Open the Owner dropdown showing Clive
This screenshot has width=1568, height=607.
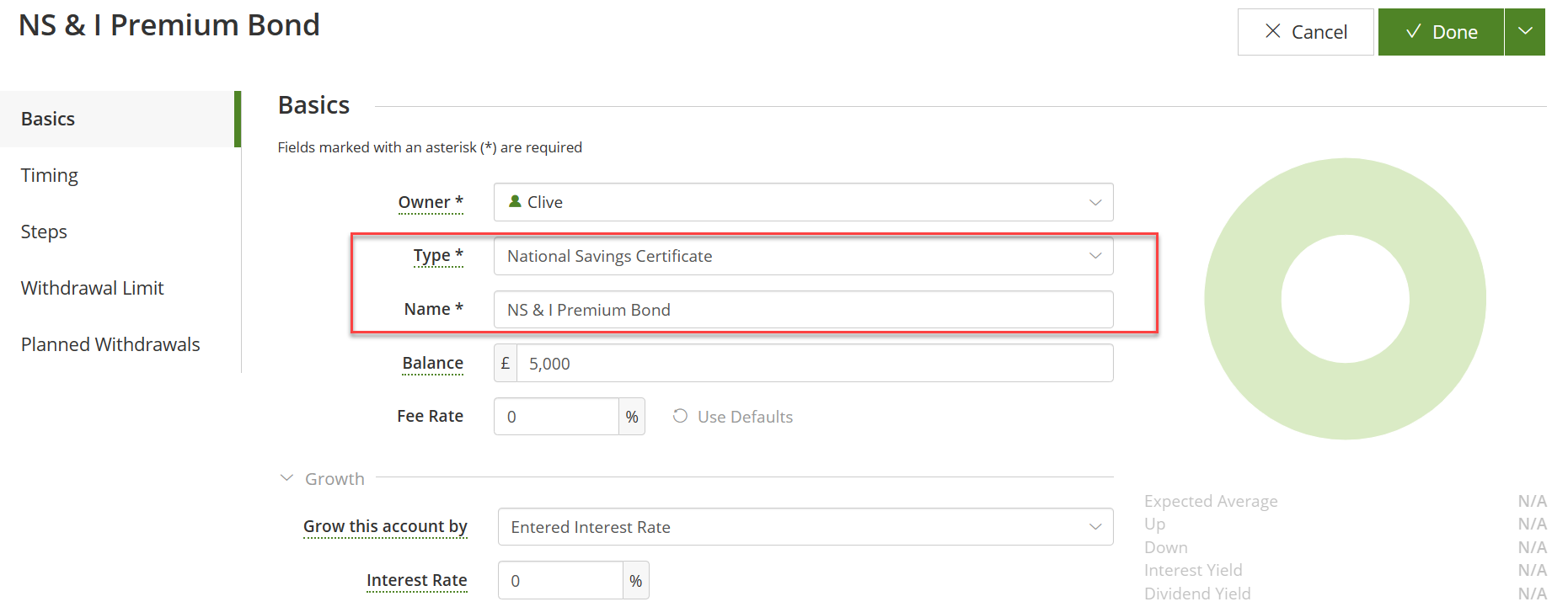click(x=803, y=202)
